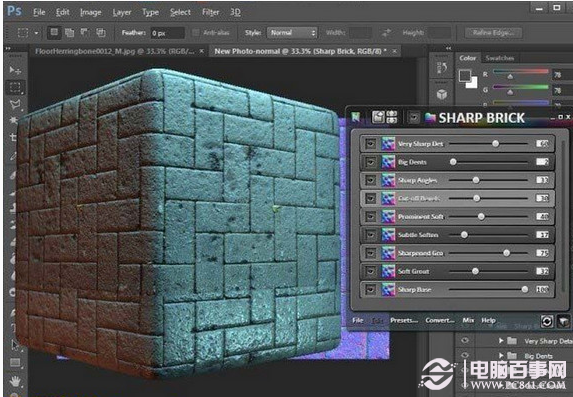Click Presets in the plugin menu

(x=404, y=320)
